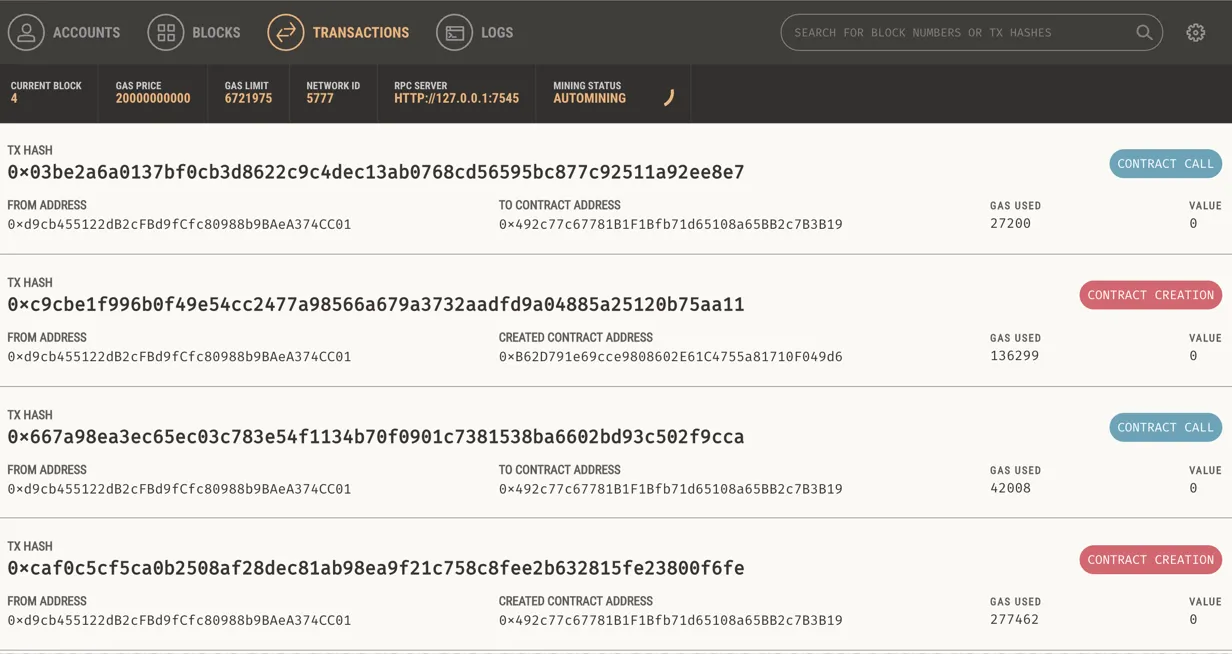Image resolution: width=1232 pixels, height=654 pixels.
Task: Open transaction hash 0x667a98ea3ec65ec0
Action: [x=376, y=436]
